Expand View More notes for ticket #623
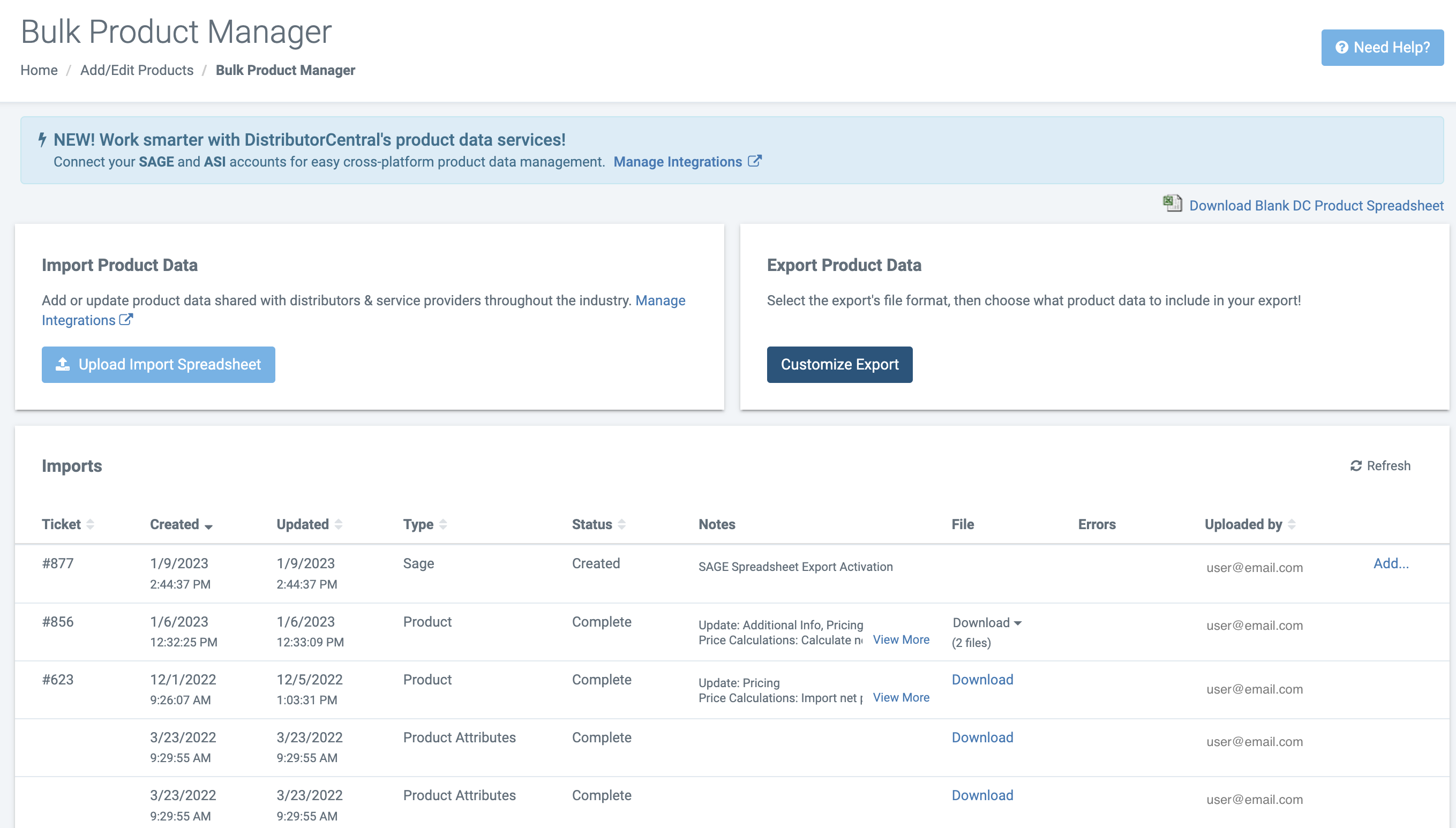1456x828 pixels. click(x=901, y=698)
